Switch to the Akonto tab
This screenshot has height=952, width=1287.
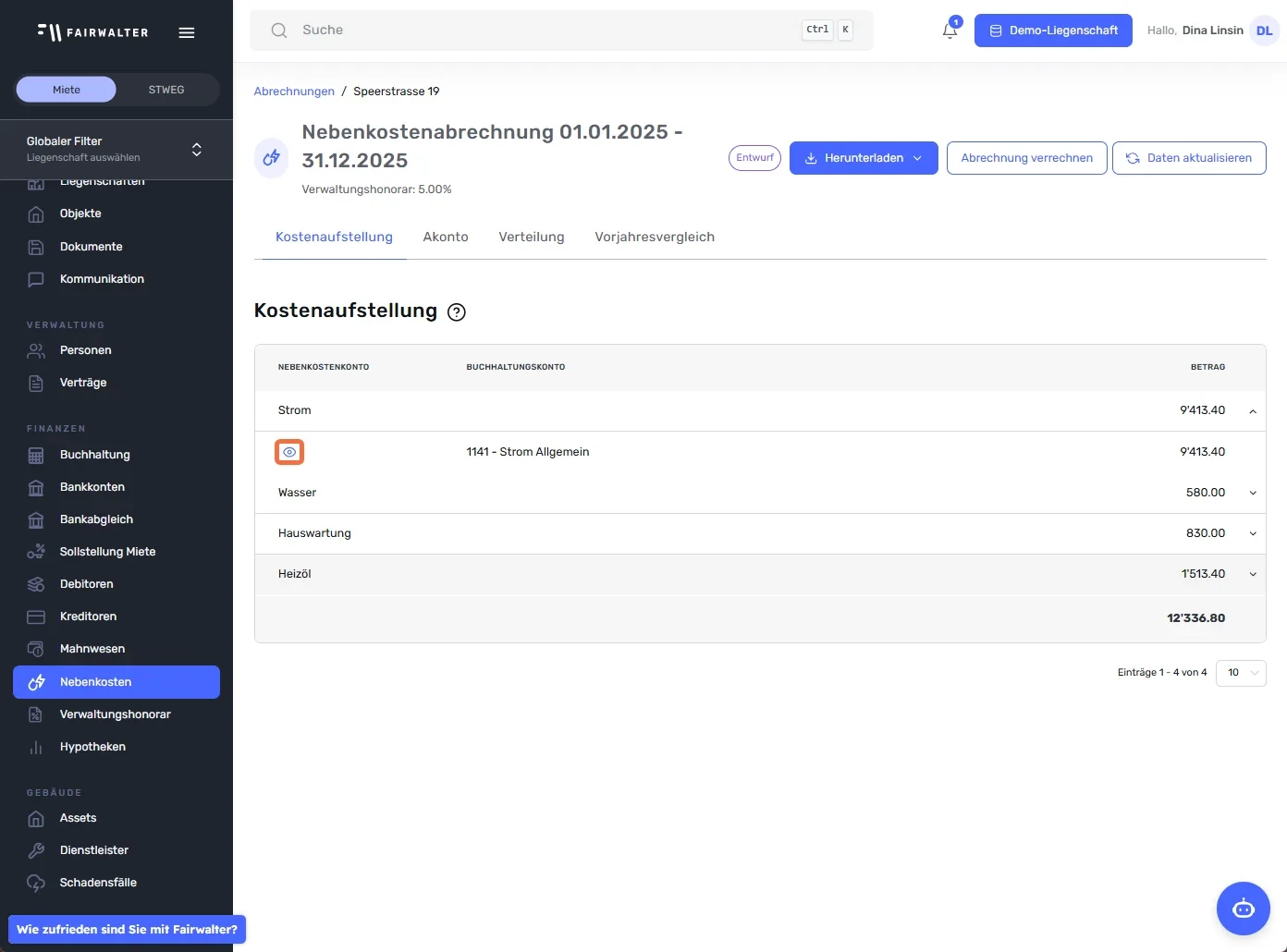tap(446, 237)
